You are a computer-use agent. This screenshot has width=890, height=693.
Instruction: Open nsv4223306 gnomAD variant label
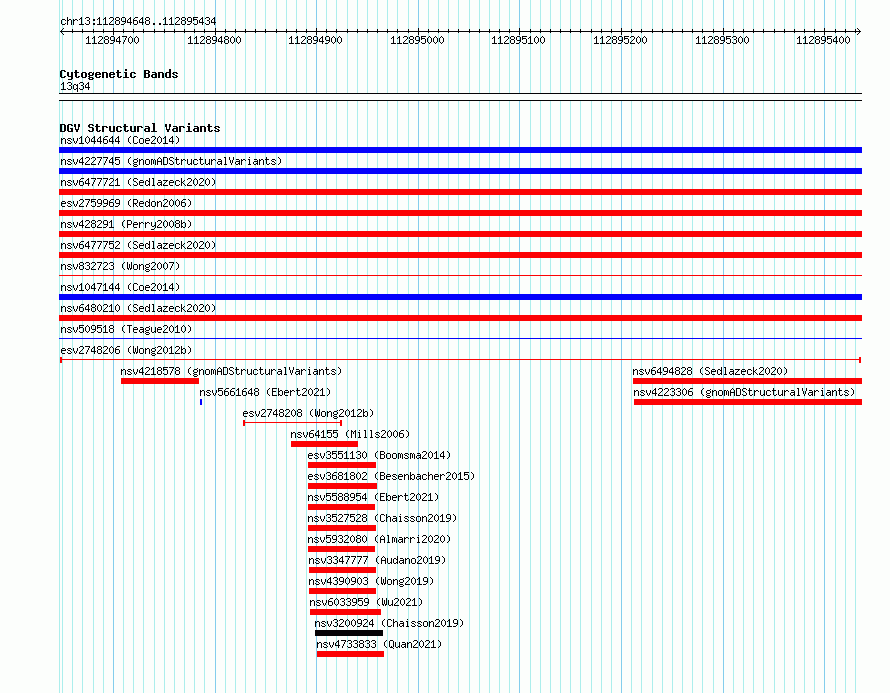(x=744, y=392)
